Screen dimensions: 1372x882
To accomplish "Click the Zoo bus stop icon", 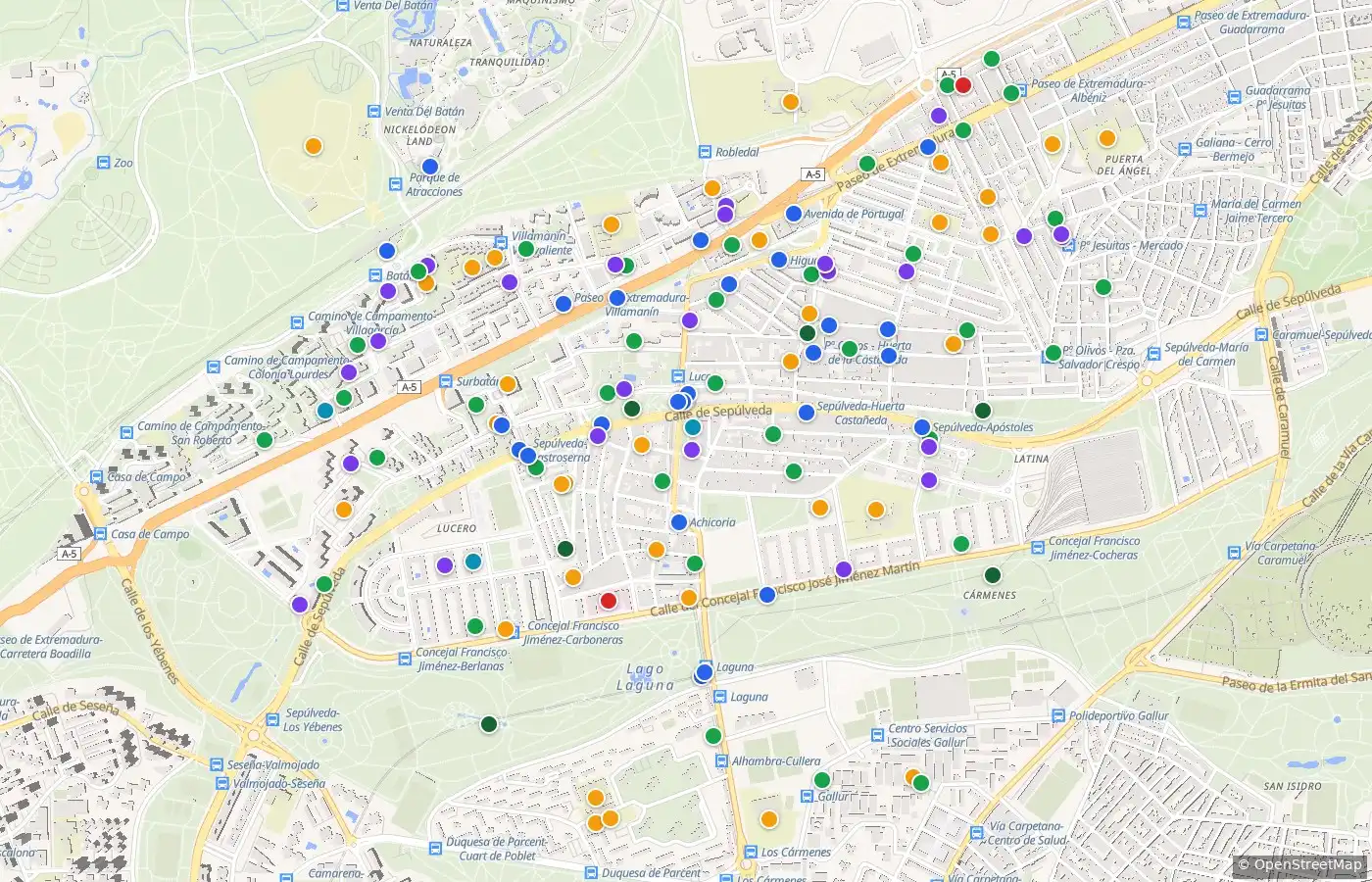I will pyautogui.click(x=103, y=163).
